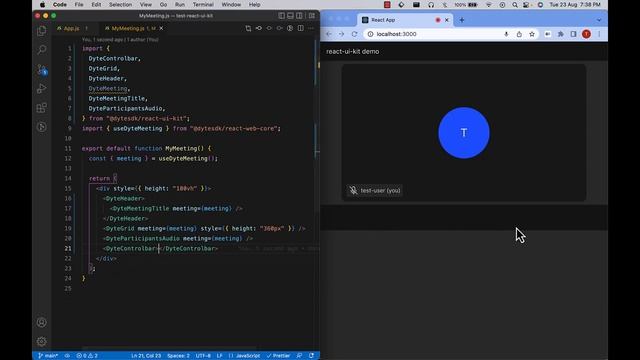
Task: Toggle the Primary Side Bar layout icon
Action: 282,16
